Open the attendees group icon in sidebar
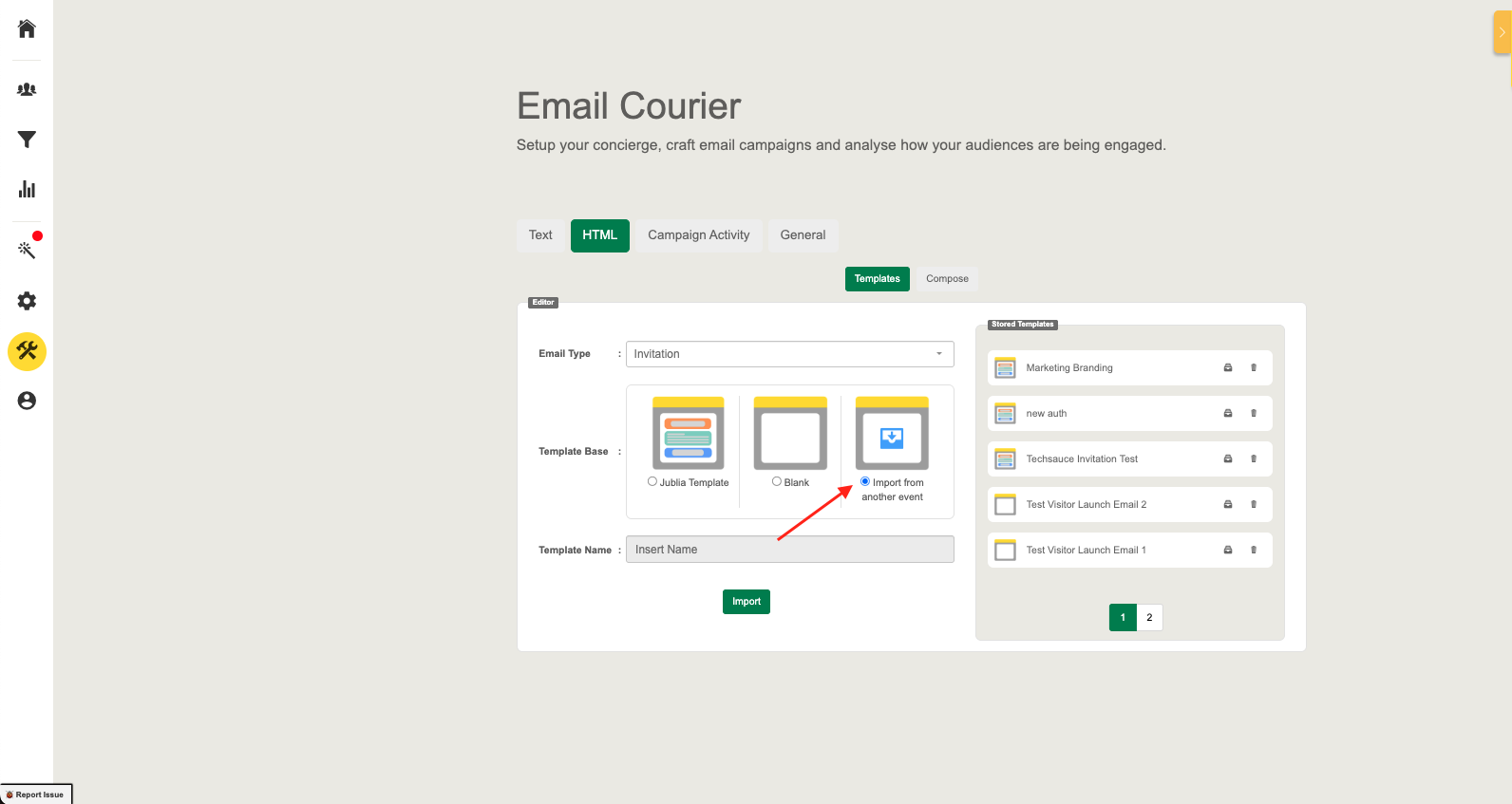The height and width of the screenshot is (804, 1512). (x=27, y=89)
